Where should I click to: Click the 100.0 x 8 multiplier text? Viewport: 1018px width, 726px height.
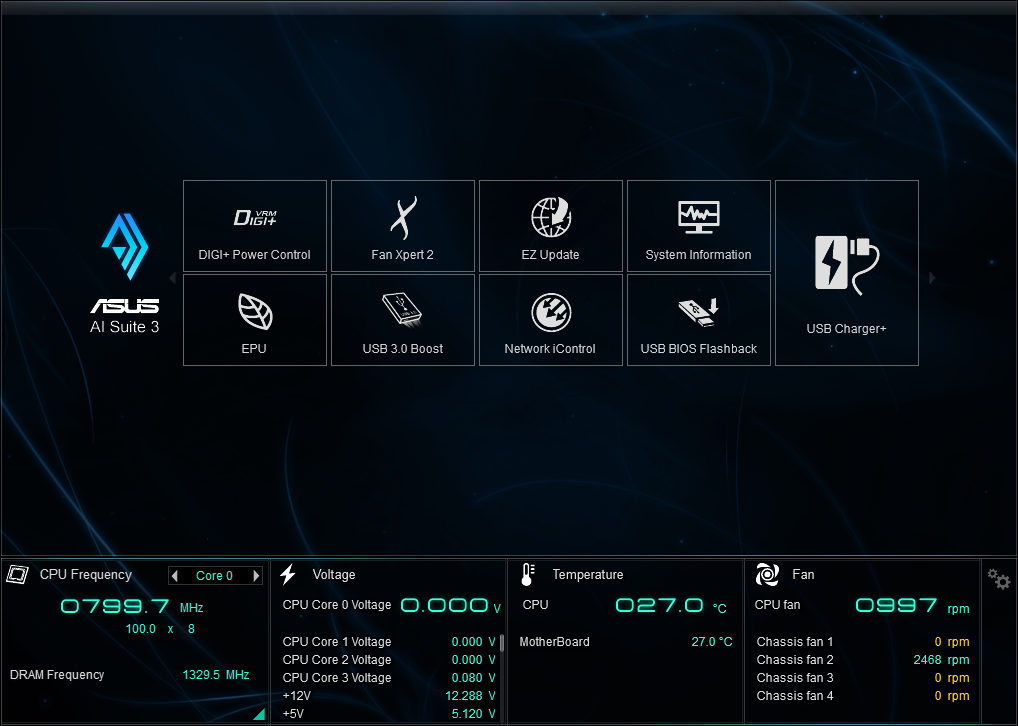(160, 629)
